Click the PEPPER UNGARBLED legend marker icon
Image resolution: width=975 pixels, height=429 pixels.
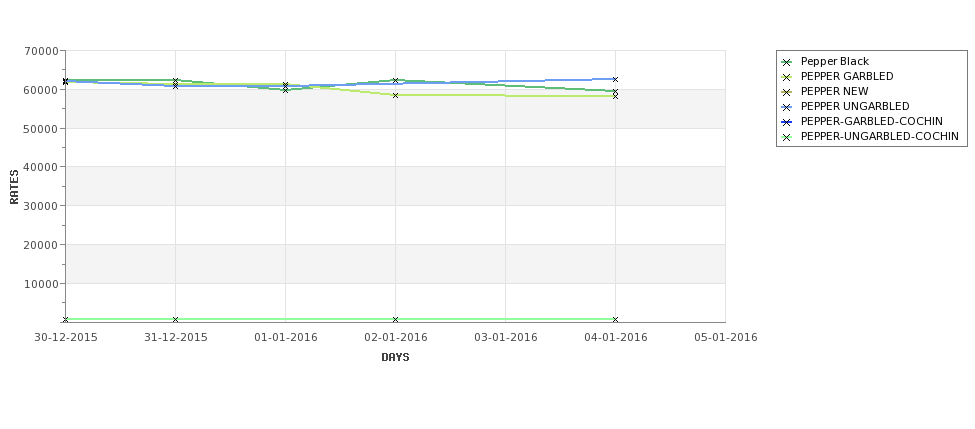pos(787,107)
